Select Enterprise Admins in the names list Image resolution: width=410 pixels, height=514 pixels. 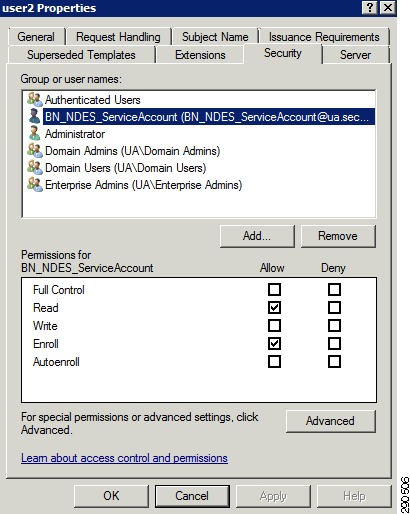(x=143, y=185)
